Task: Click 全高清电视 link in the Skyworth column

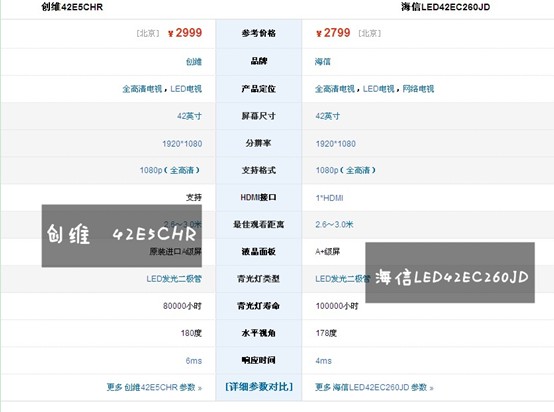Action: (x=142, y=89)
